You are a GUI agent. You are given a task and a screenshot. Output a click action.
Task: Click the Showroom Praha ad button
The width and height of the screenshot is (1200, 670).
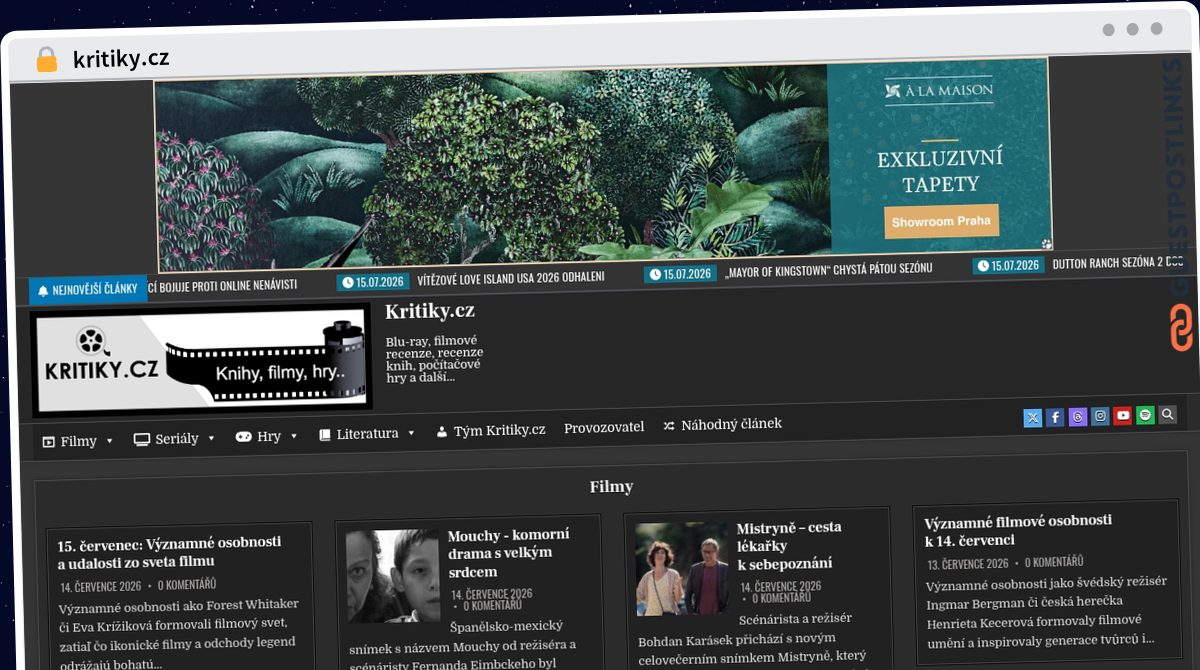[x=941, y=221]
